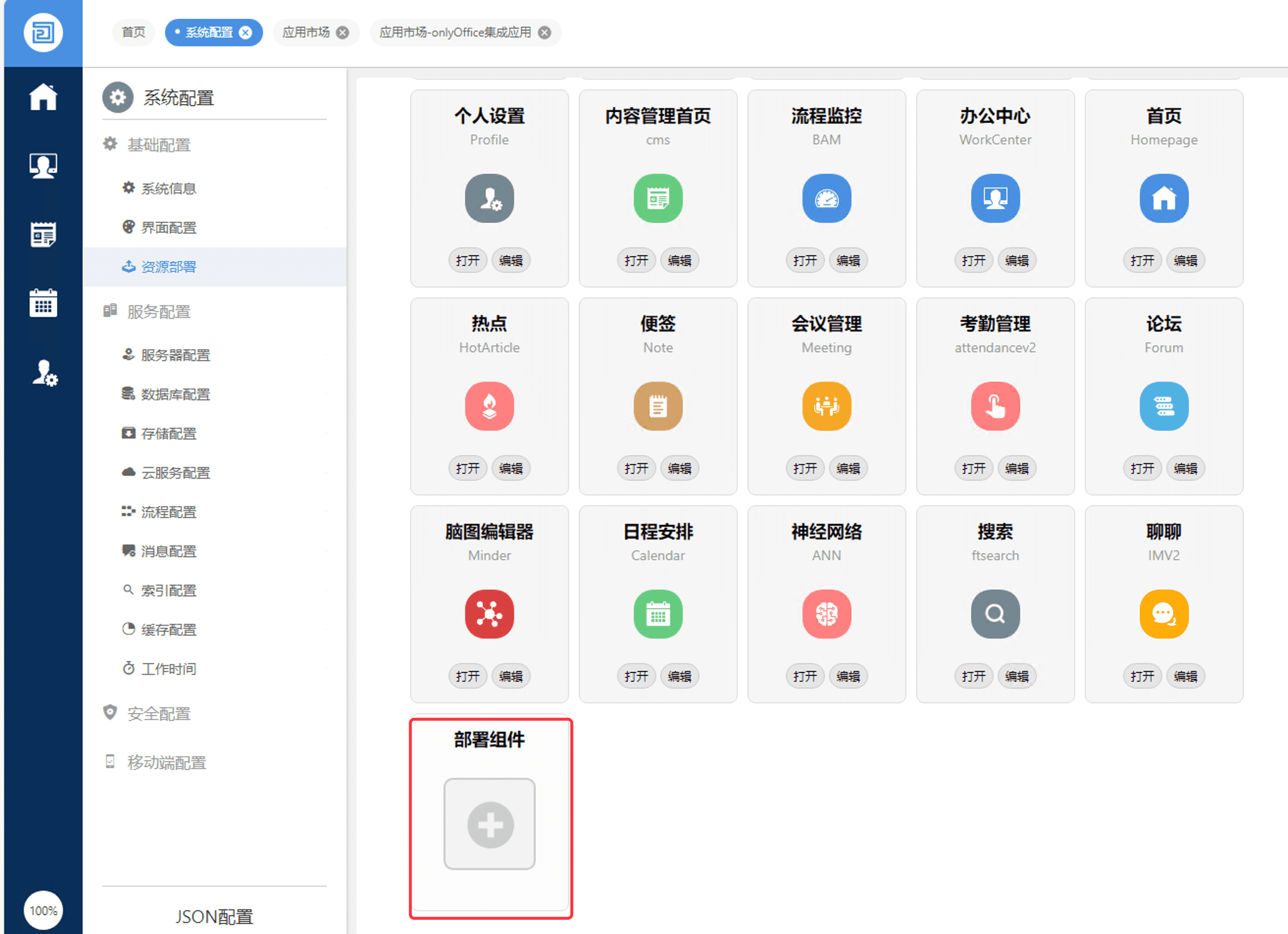Collapse the 服务配置 section

click(x=158, y=312)
